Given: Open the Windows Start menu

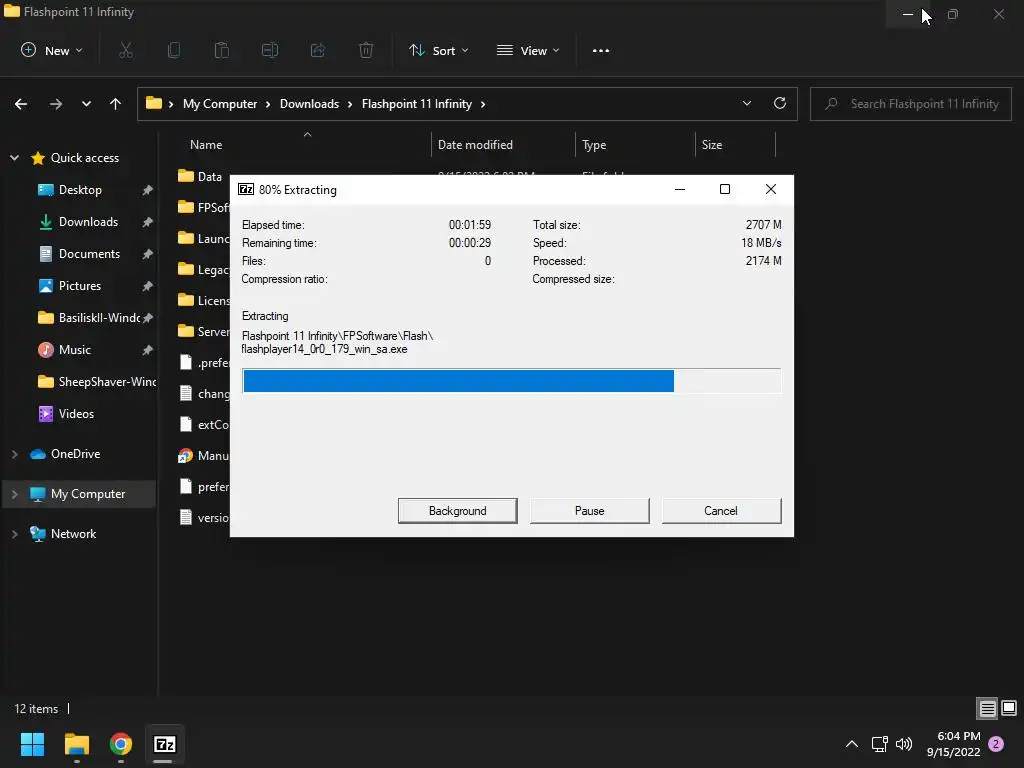Looking at the screenshot, I should point(32,744).
